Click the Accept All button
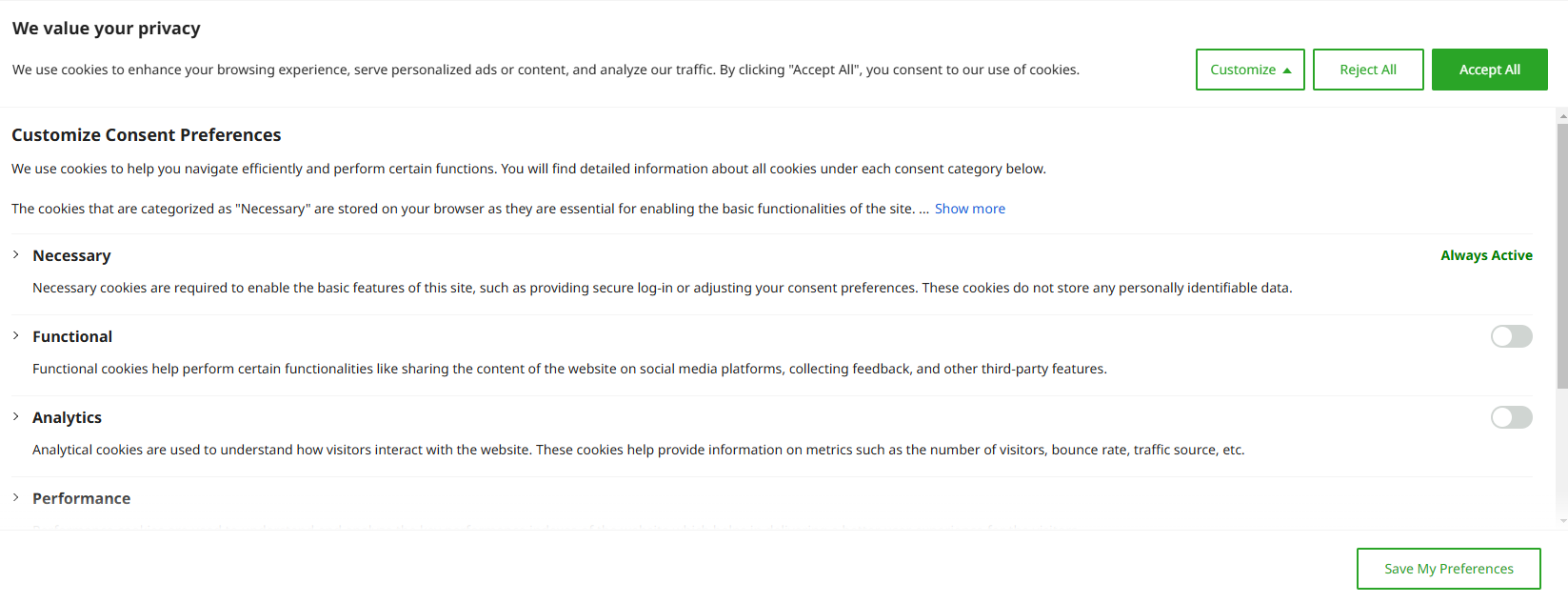This screenshot has width=1568, height=603. pos(1489,70)
